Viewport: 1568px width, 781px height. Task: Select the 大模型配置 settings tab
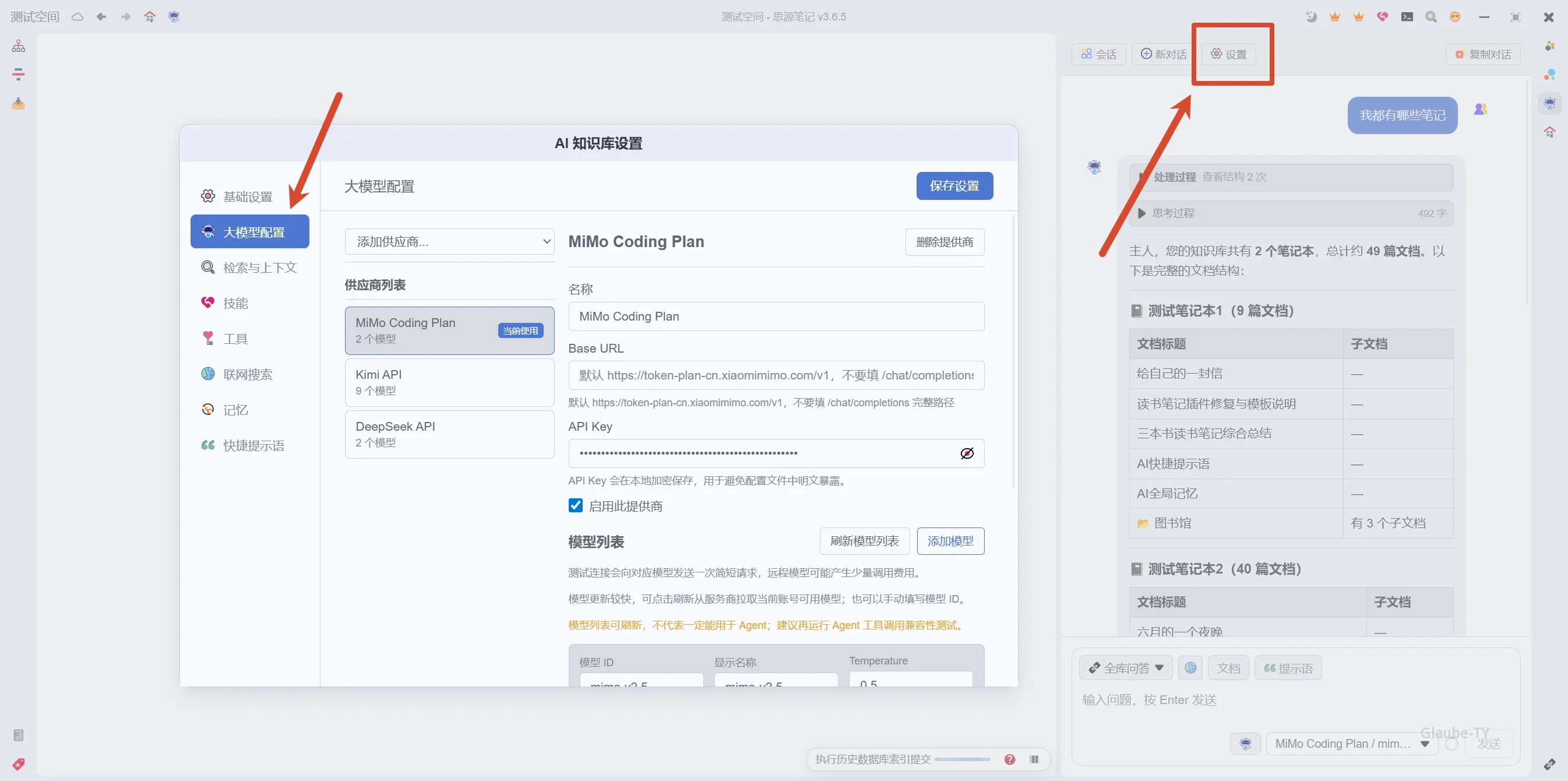click(x=249, y=231)
